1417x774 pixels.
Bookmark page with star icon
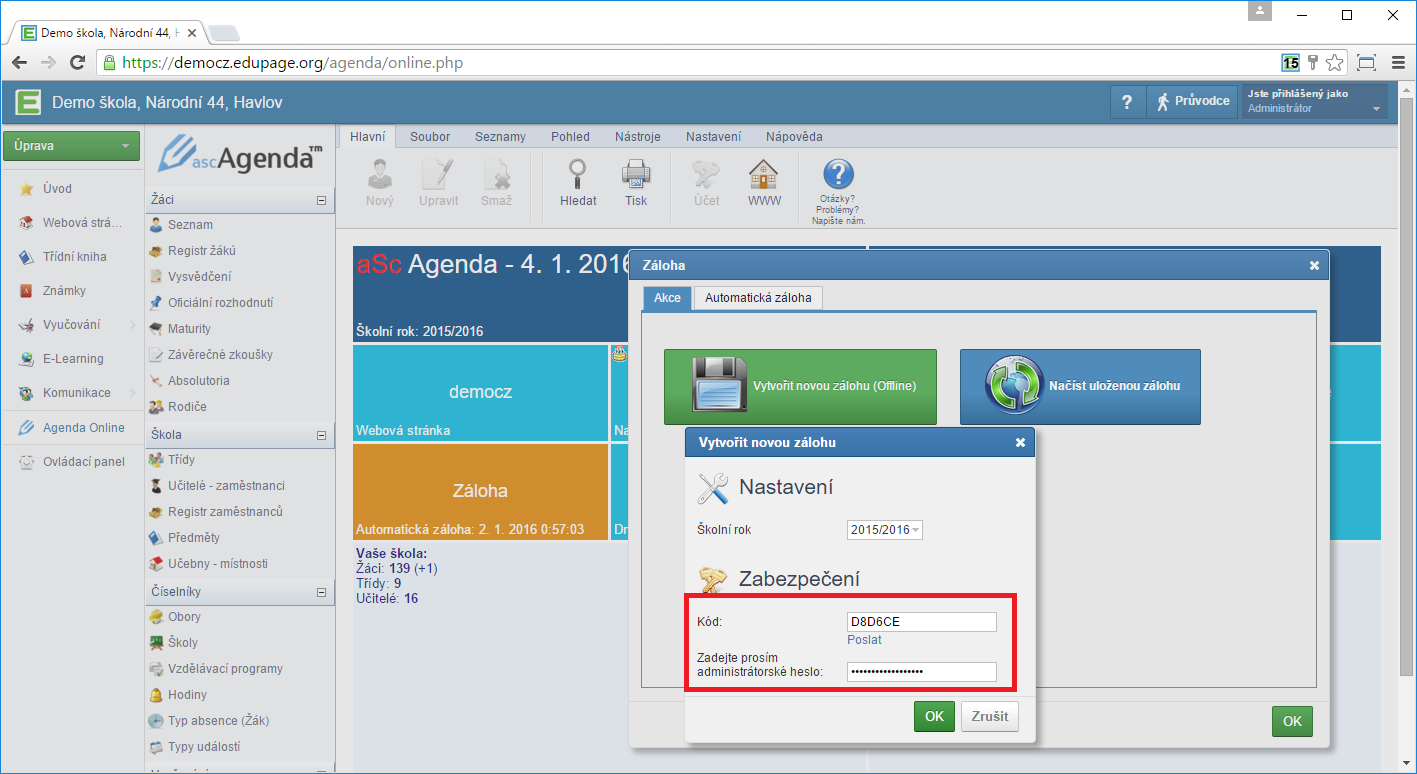click(1334, 62)
